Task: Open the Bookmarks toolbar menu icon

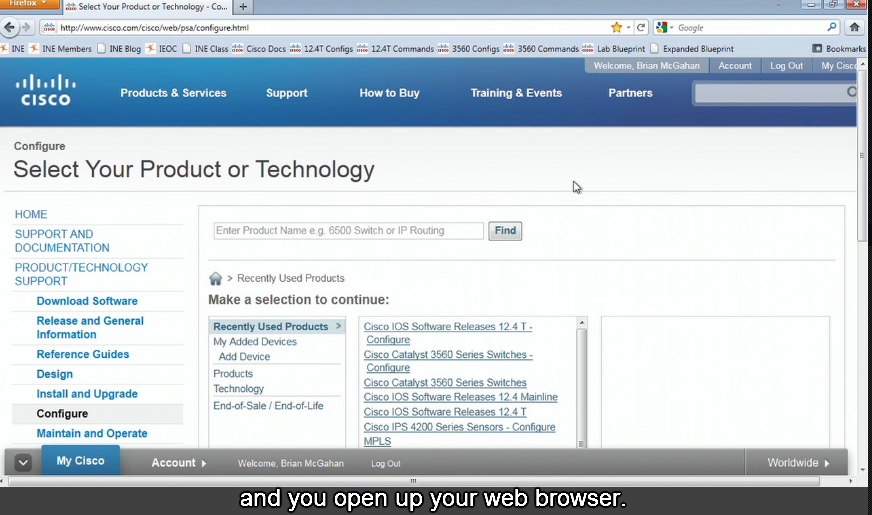Action: point(817,48)
